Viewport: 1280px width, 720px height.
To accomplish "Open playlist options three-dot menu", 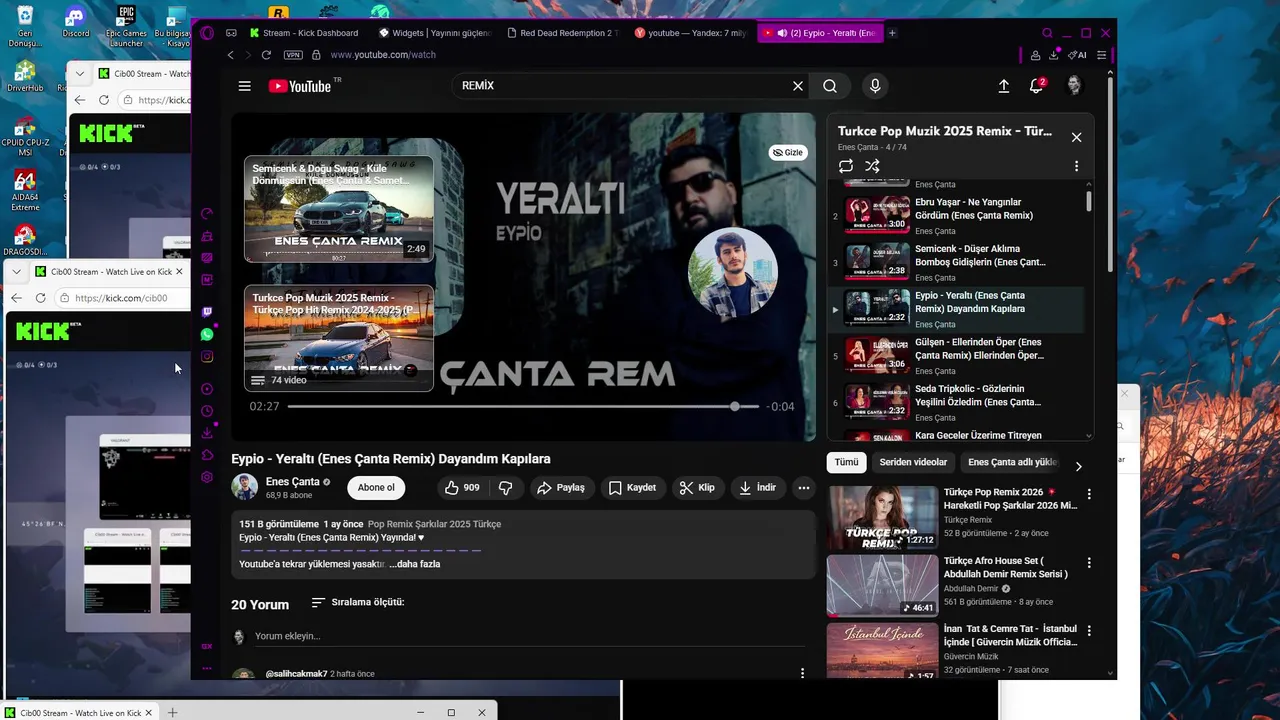I will click(1076, 166).
